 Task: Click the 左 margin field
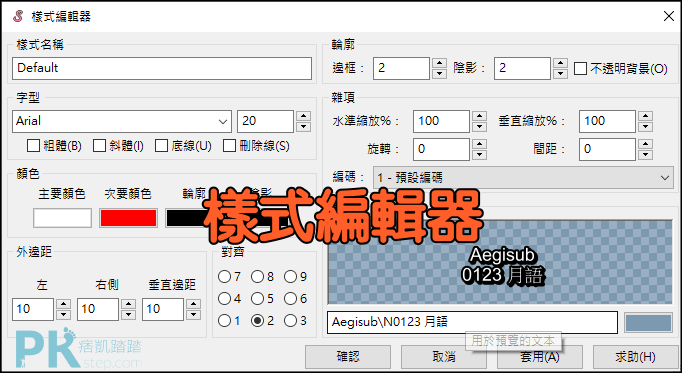tap(33, 309)
